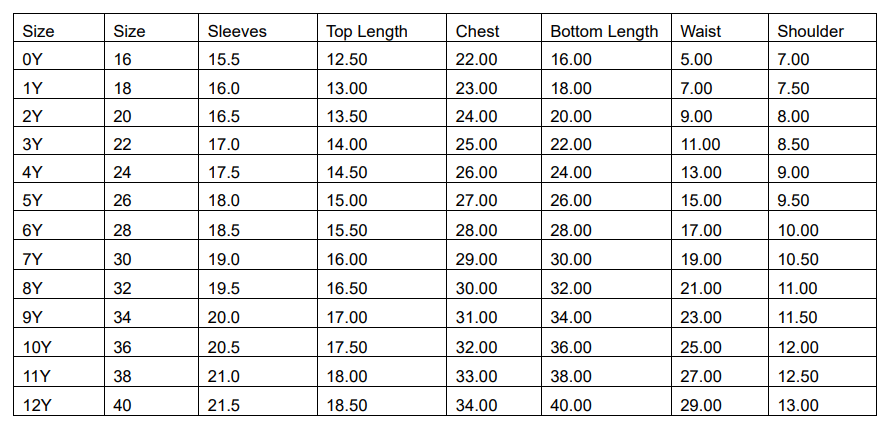Click sleeves value 15.5 in 0Y row
Image resolution: width=890 pixels, height=433 pixels.
(x=224, y=60)
